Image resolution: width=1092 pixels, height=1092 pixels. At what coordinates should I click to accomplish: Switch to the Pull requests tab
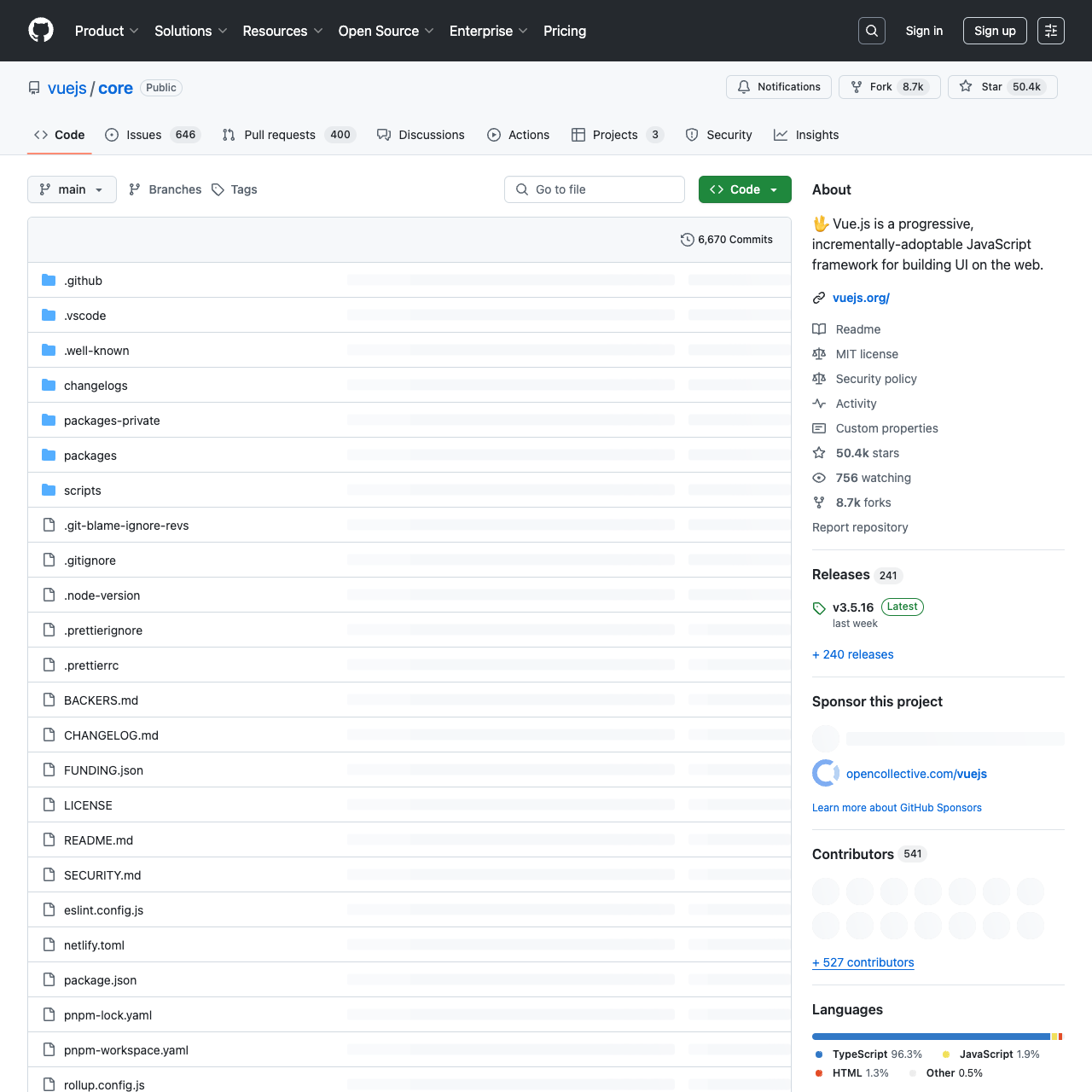coord(288,135)
